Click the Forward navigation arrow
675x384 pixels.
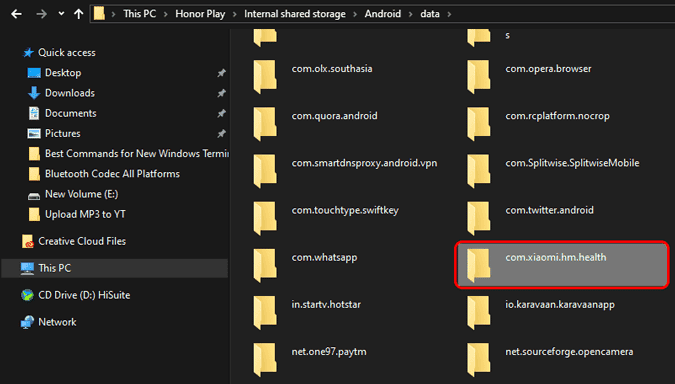coord(41,14)
